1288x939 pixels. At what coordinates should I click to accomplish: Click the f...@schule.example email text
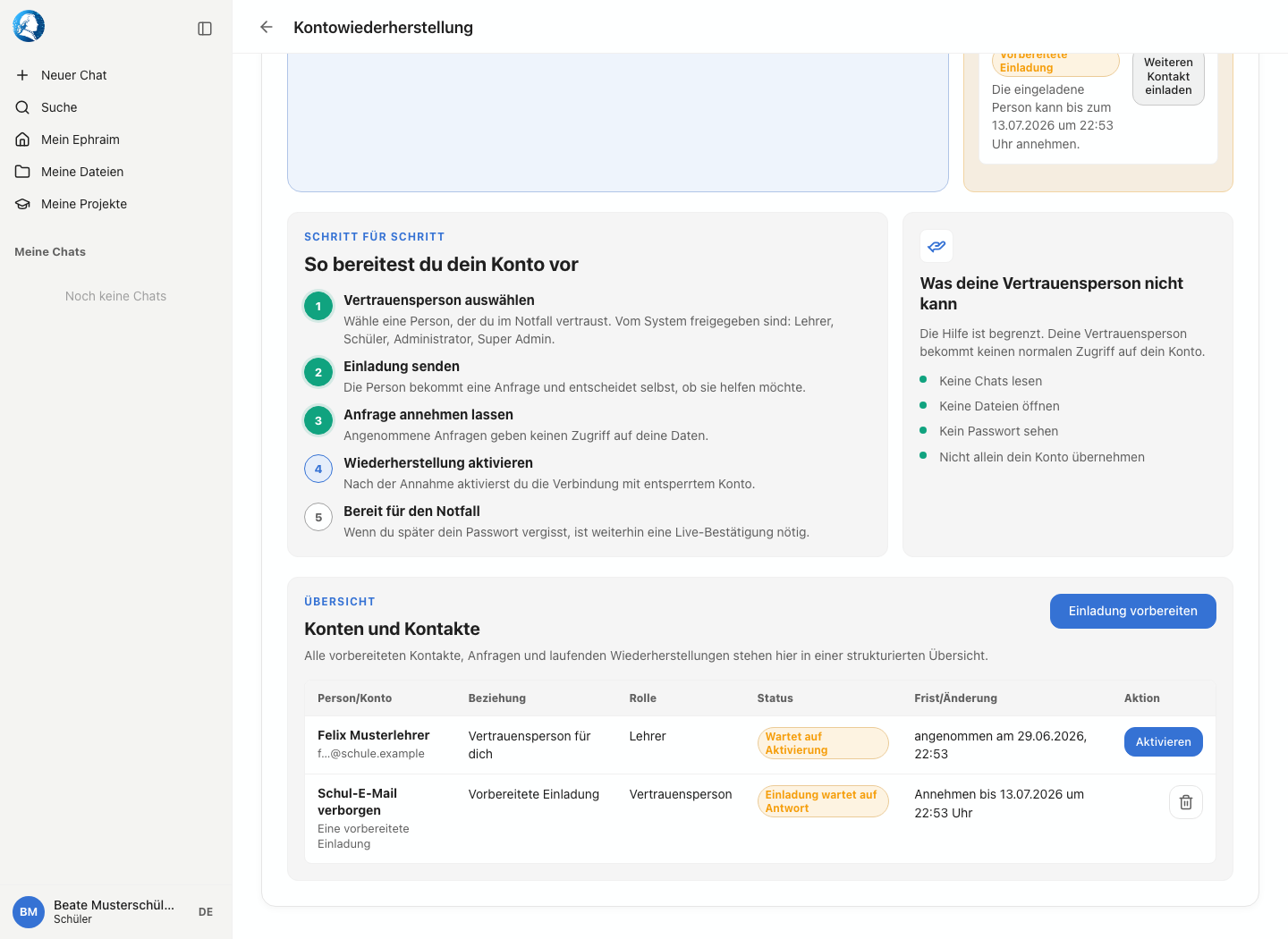pos(370,754)
